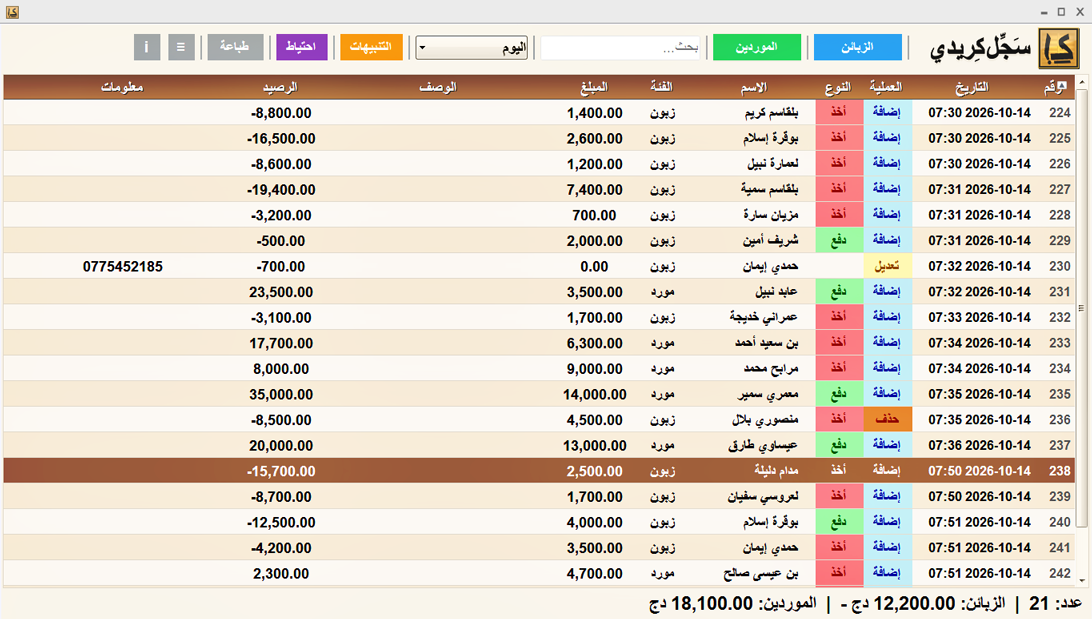Click the الموردين total 18,100.00 in status bar

(x=732, y=604)
